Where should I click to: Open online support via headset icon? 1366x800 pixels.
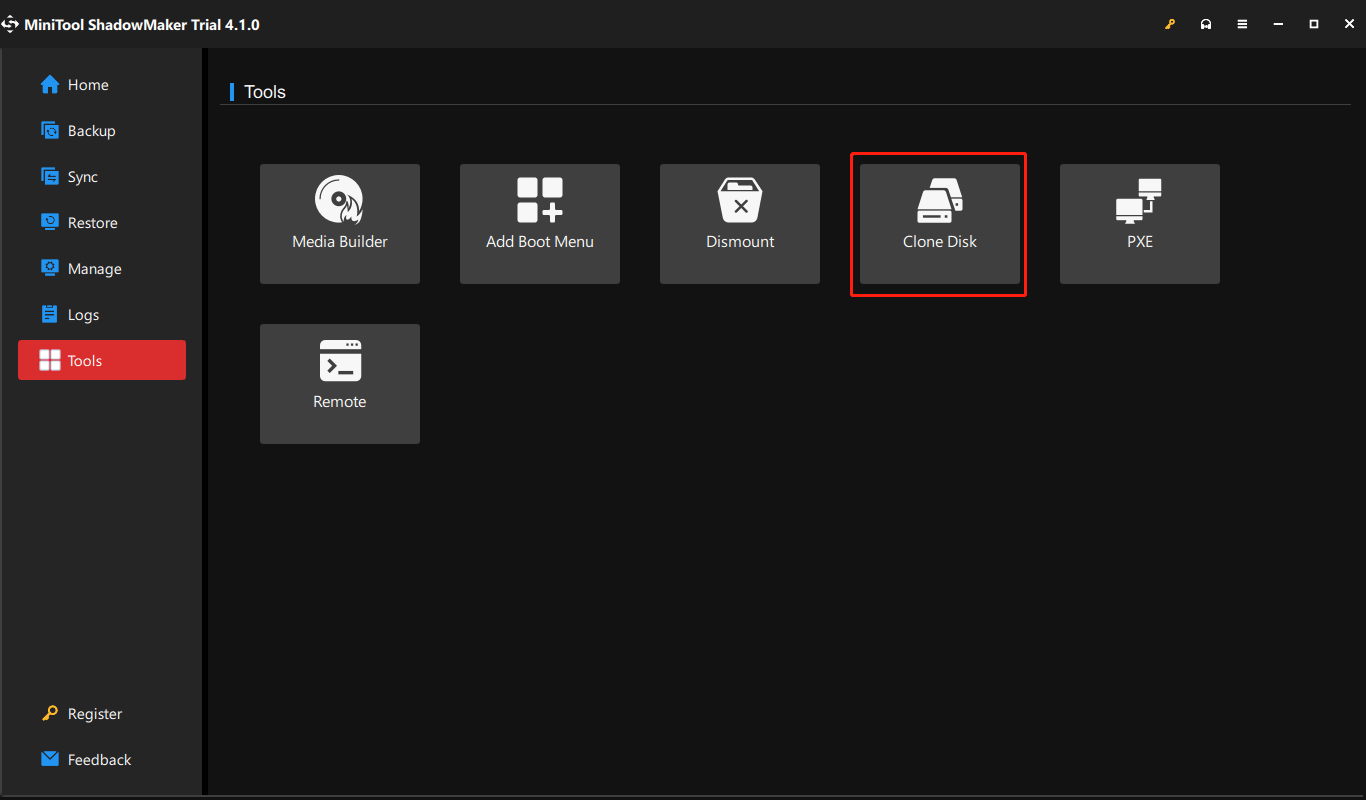tap(1206, 23)
